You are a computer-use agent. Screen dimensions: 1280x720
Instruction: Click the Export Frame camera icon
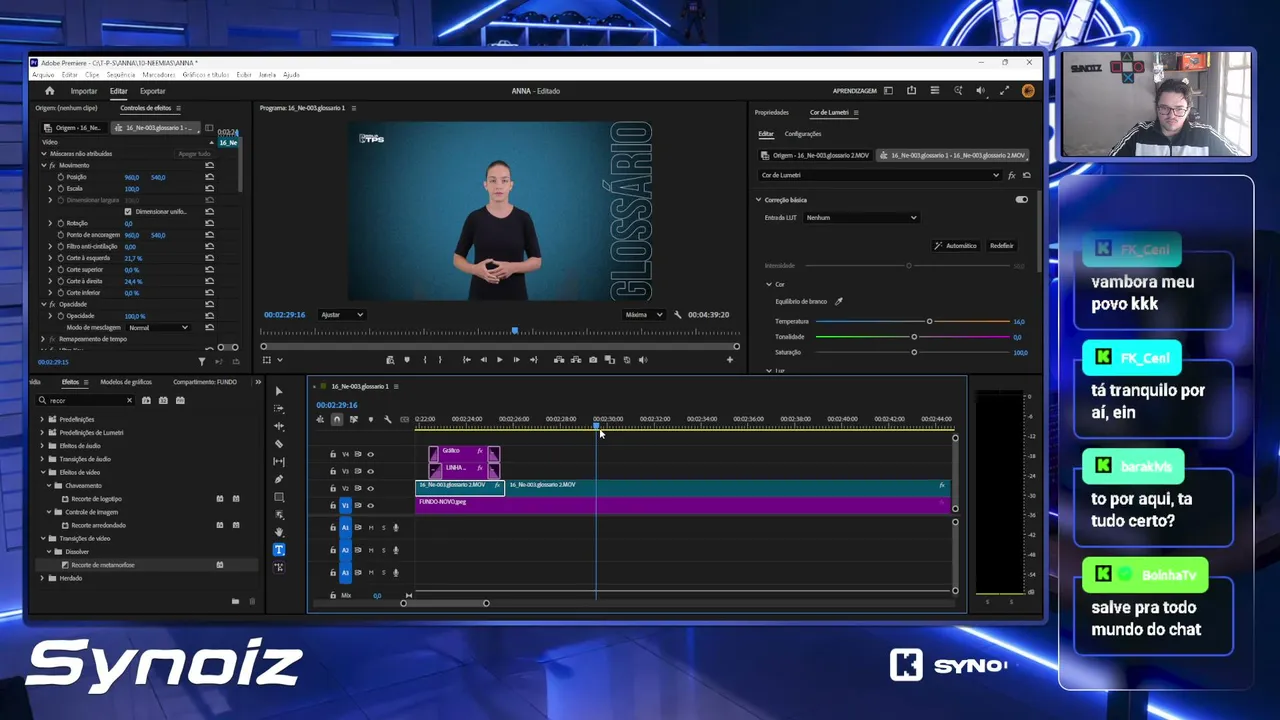[593, 360]
